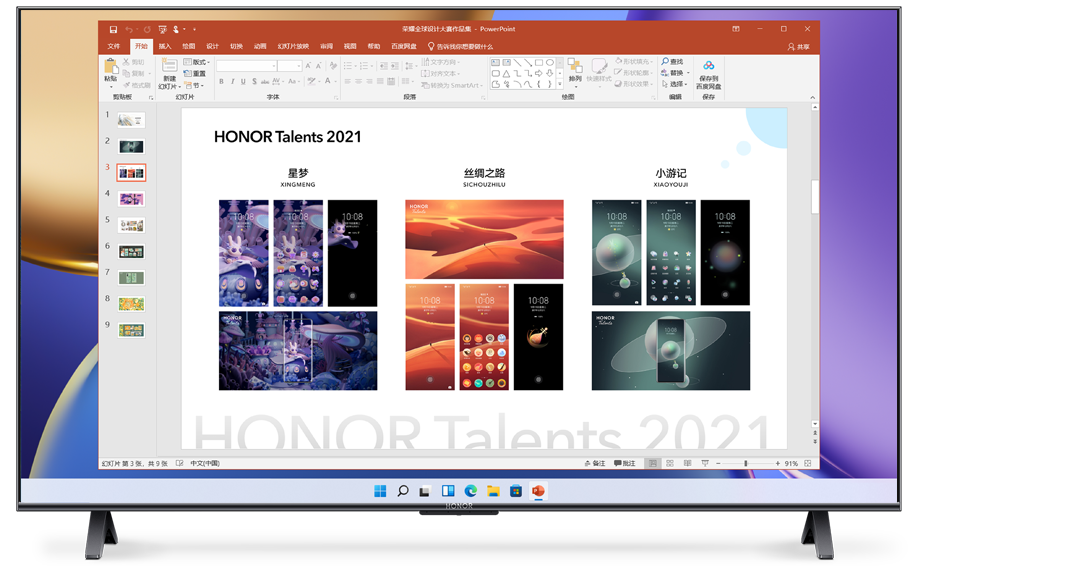This screenshot has height=581, width=1069.
Task: Open the 选择 select dropdown
Action: [x=674, y=84]
